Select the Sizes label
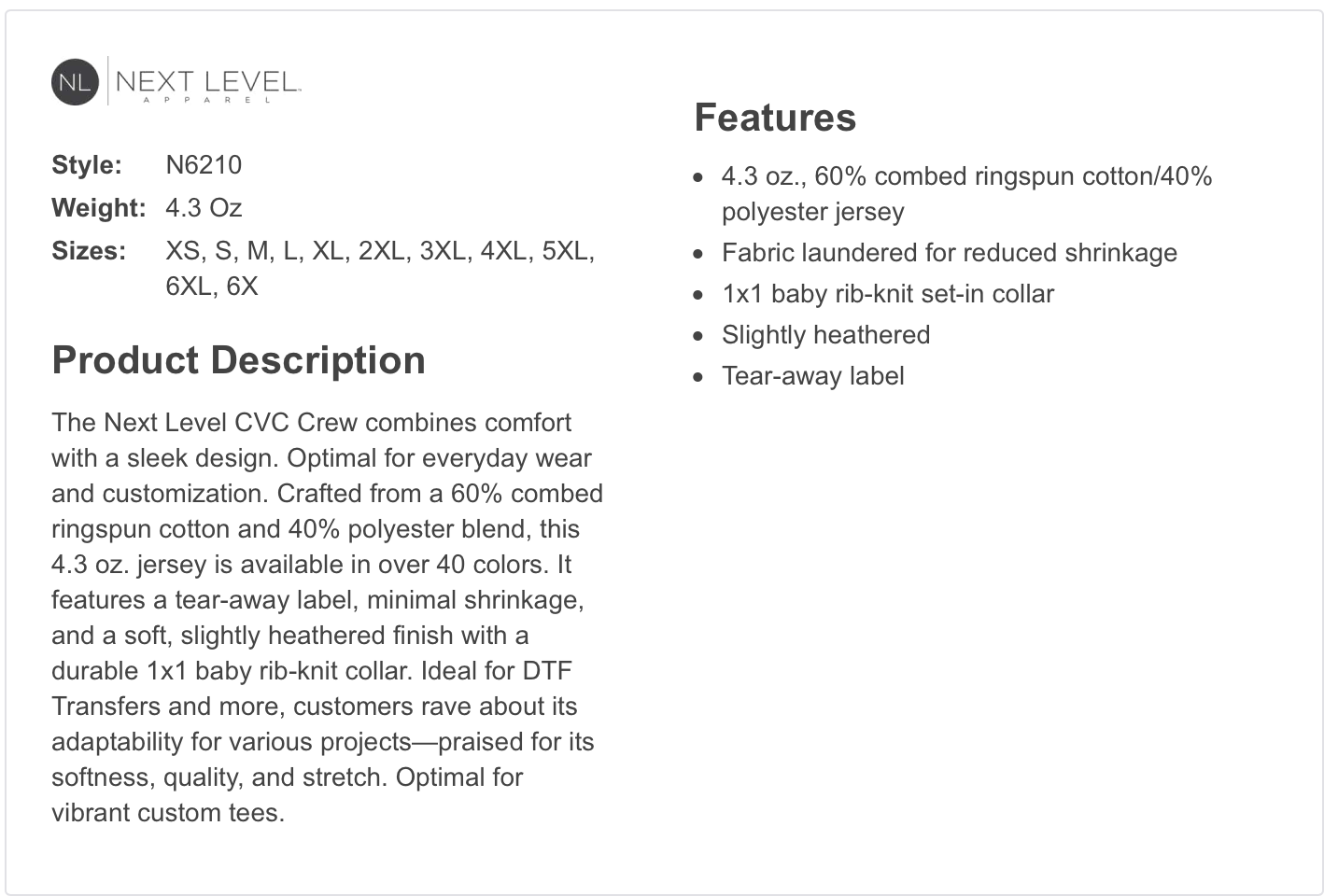 89,251
